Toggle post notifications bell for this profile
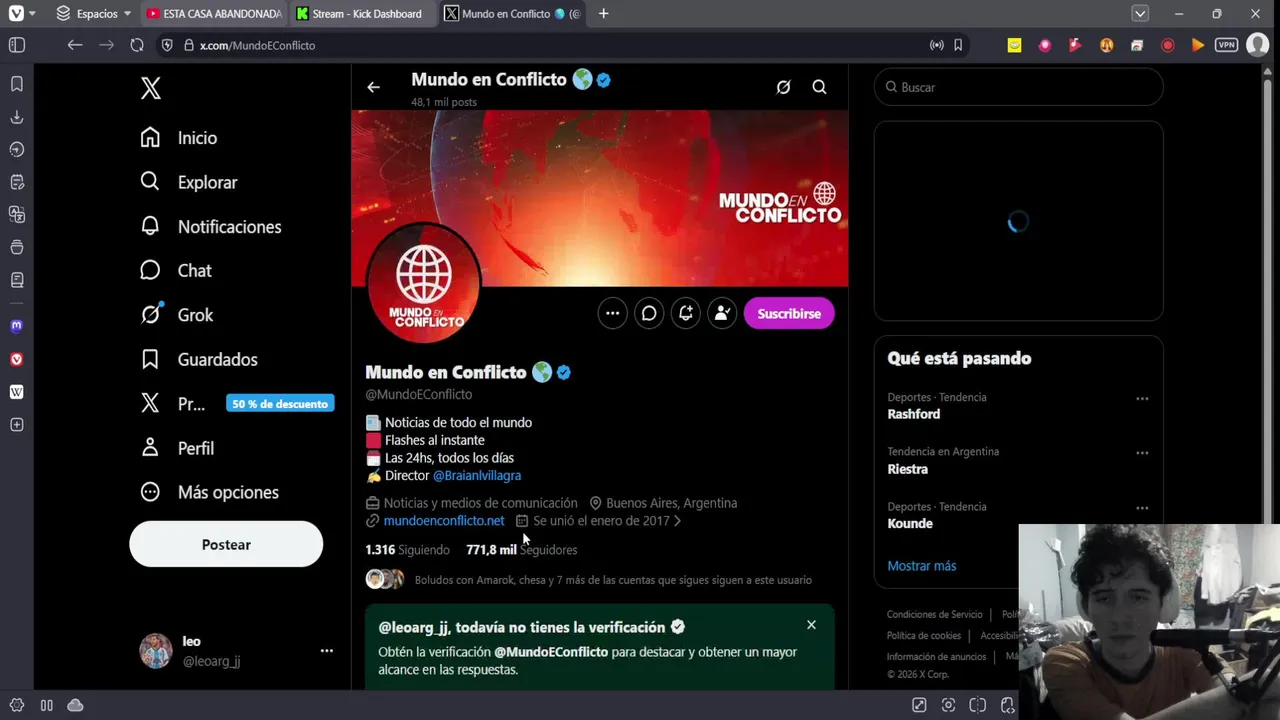 pos(685,313)
